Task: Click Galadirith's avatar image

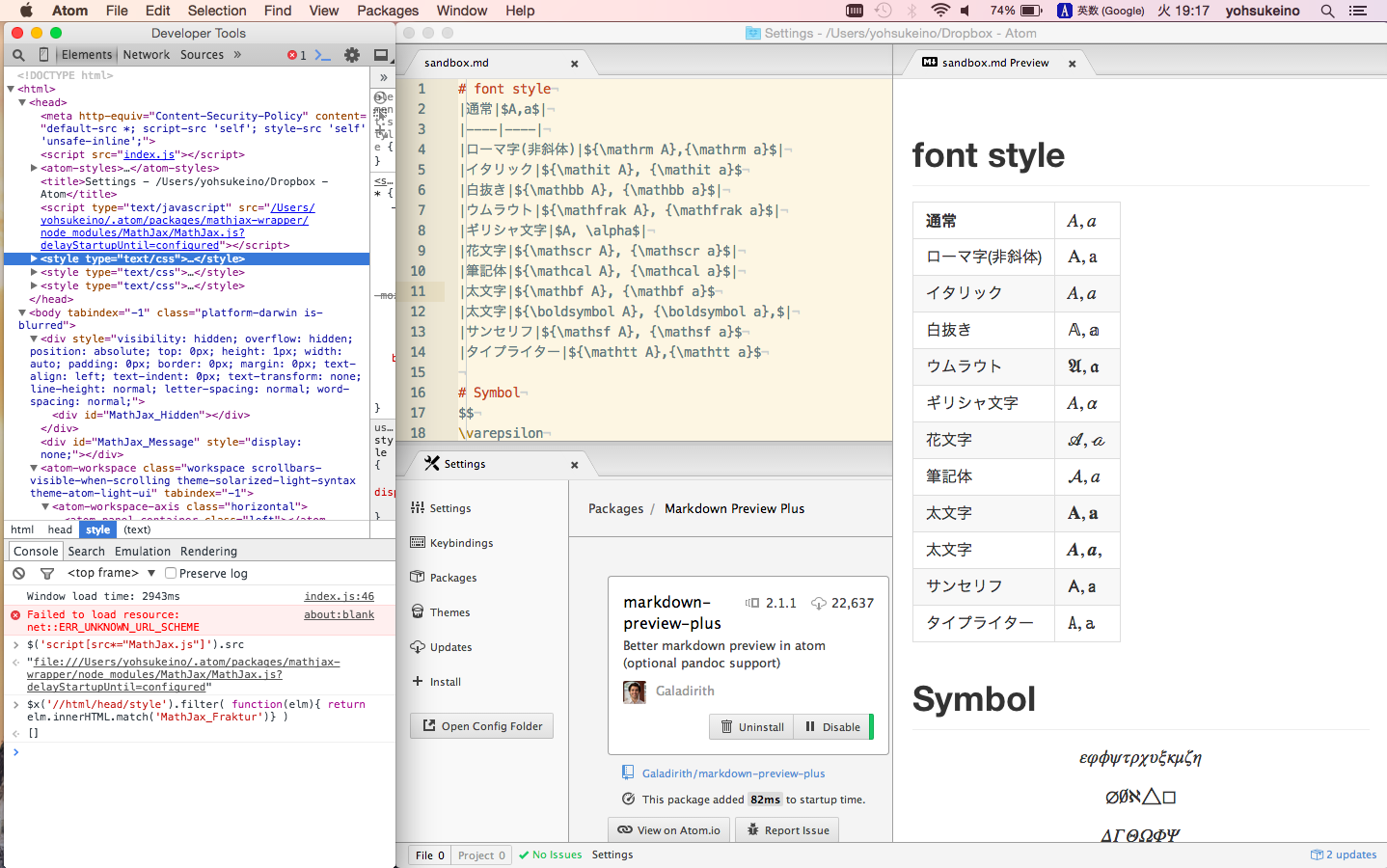Action: pos(635,692)
